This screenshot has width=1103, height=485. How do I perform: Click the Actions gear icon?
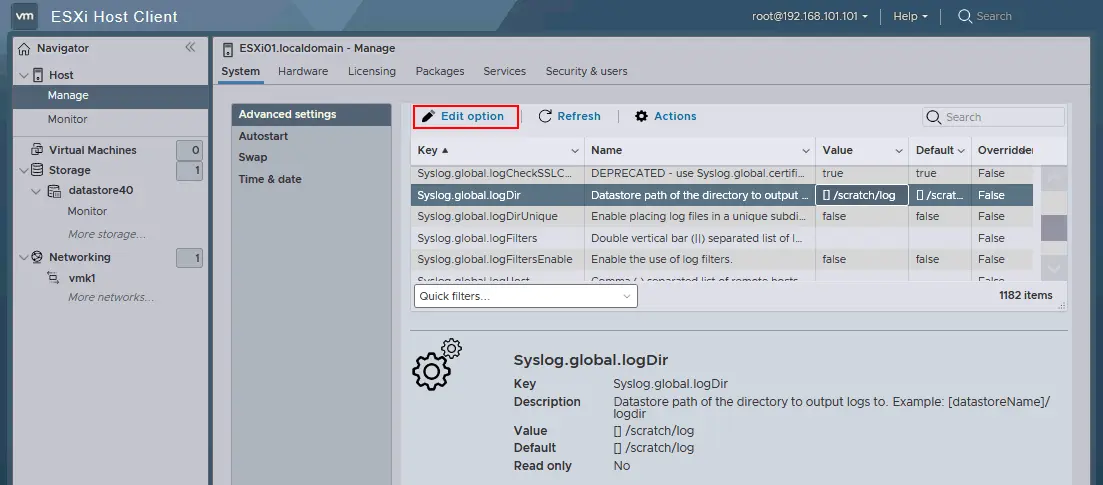[x=641, y=116]
